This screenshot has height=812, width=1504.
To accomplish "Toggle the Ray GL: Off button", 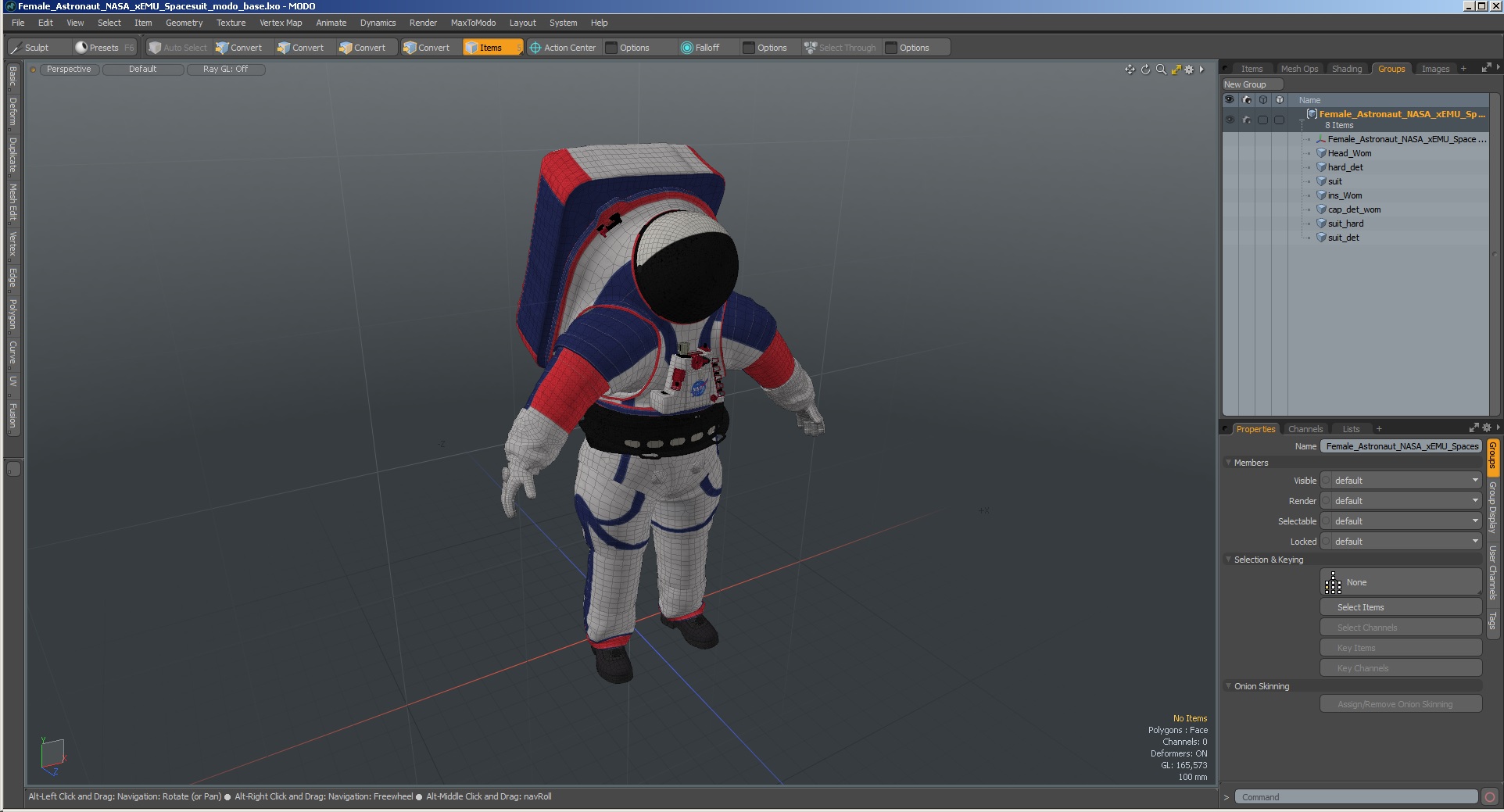I will click(x=225, y=70).
